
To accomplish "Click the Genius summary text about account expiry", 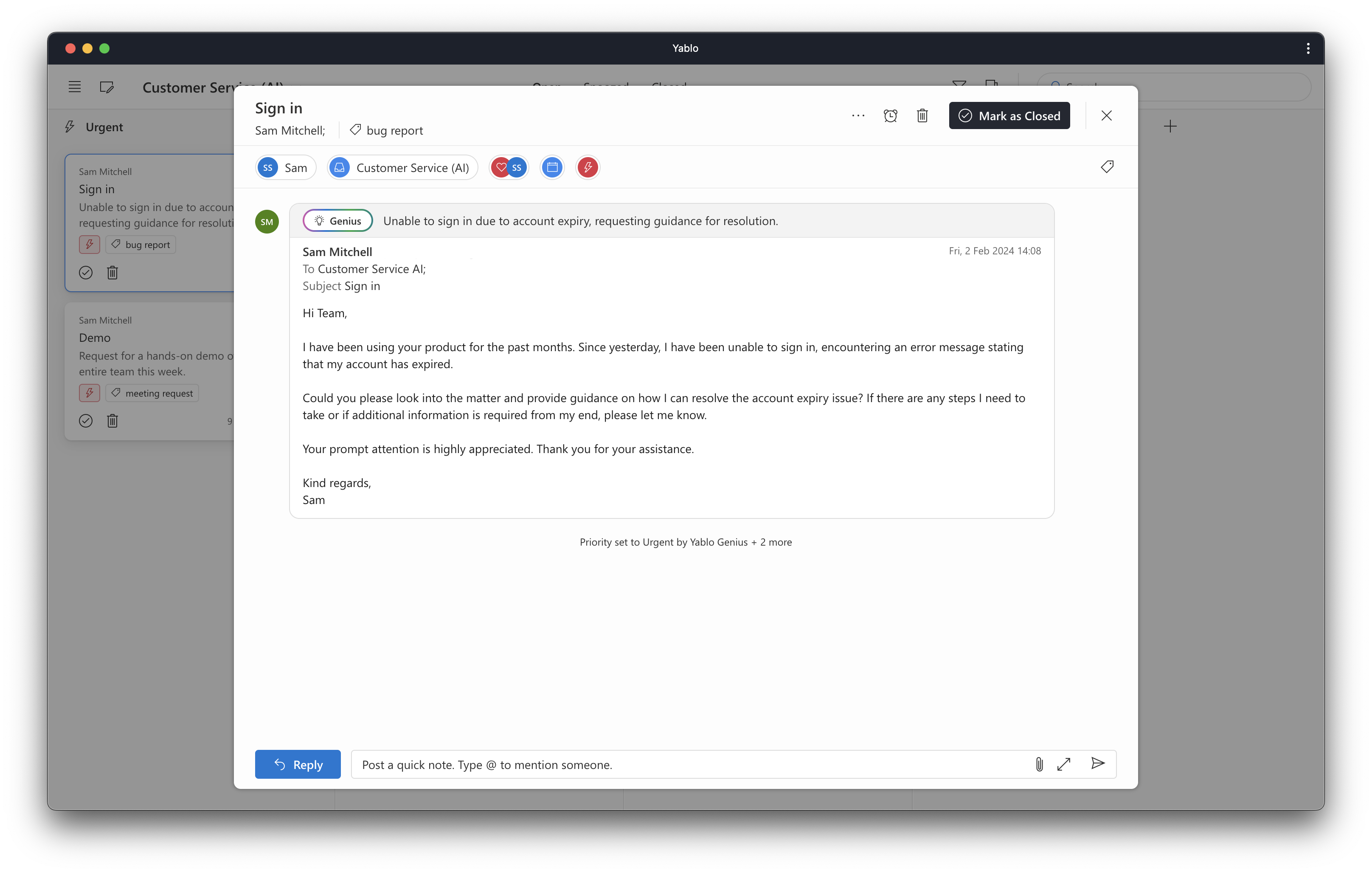I will pyautogui.click(x=581, y=221).
